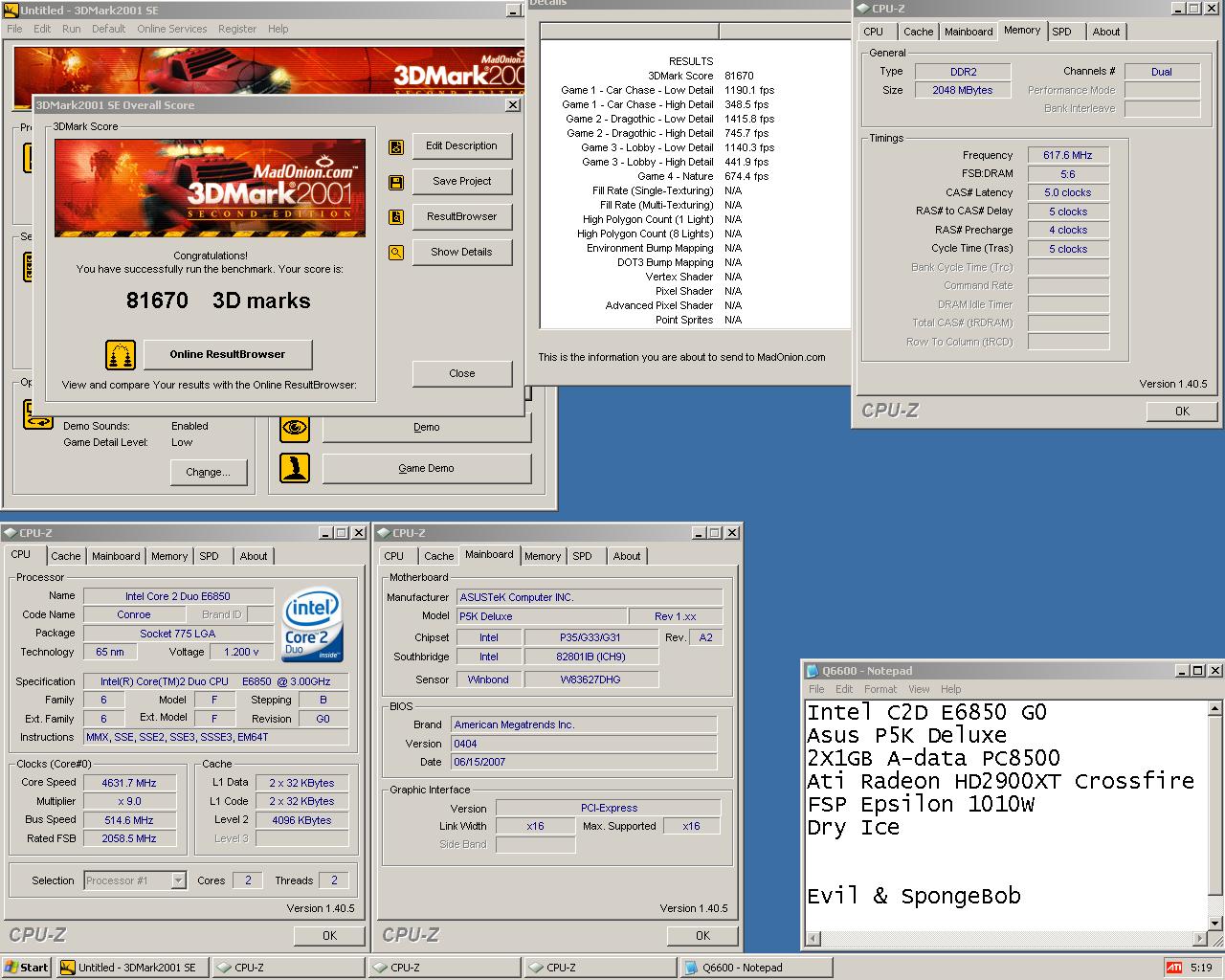Open the ResultBrowser button
The width and height of the screenshot is (1225, 980).
tap(462, 217)
